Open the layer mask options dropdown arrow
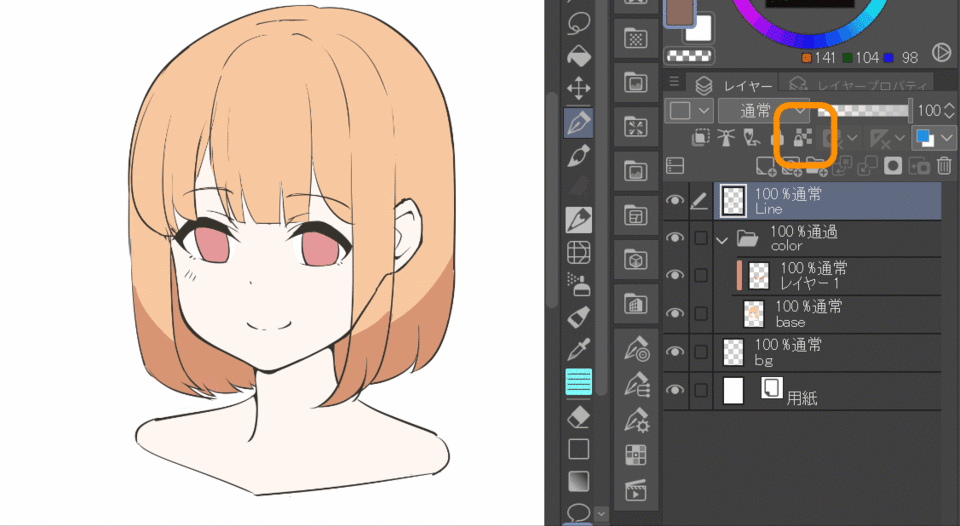 (852, 138)
